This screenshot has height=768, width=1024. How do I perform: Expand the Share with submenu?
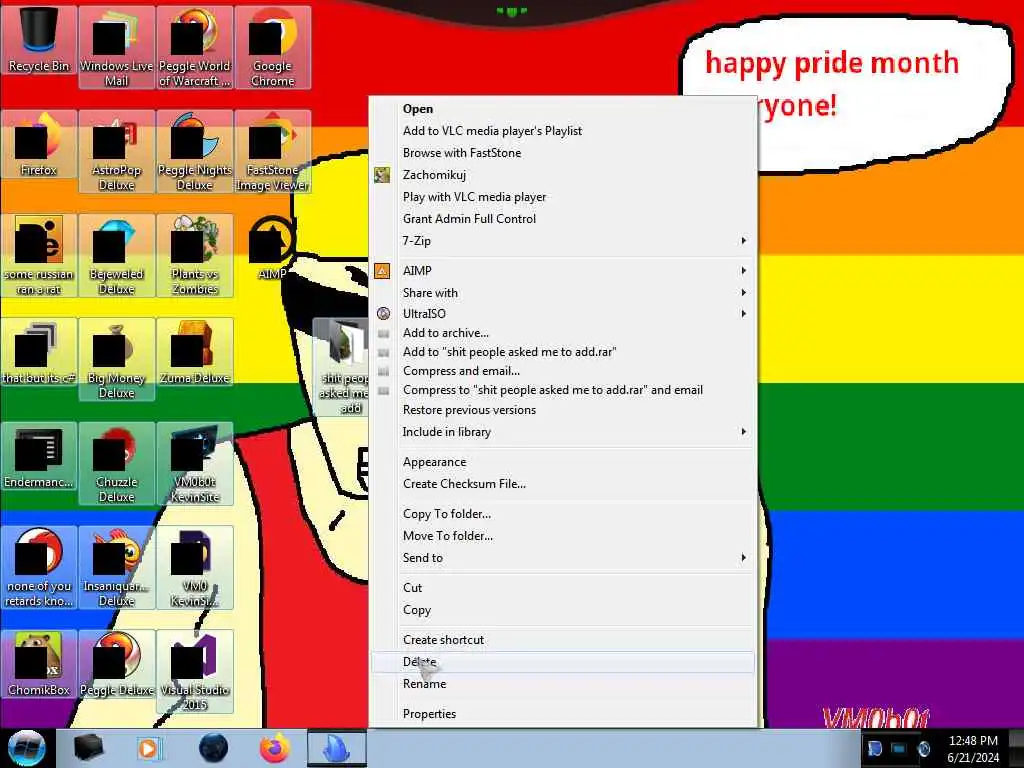pos(563,293)
